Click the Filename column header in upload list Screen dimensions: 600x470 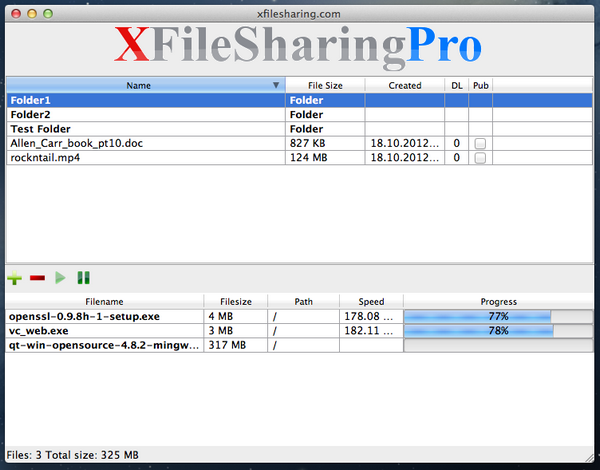tap(104, 302)
